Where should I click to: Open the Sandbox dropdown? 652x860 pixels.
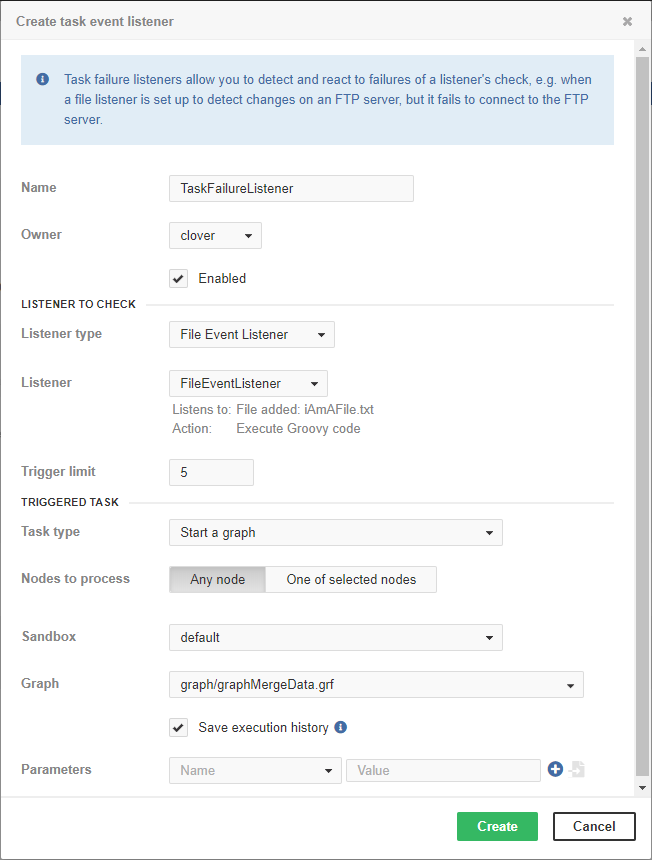coord(335,637)
